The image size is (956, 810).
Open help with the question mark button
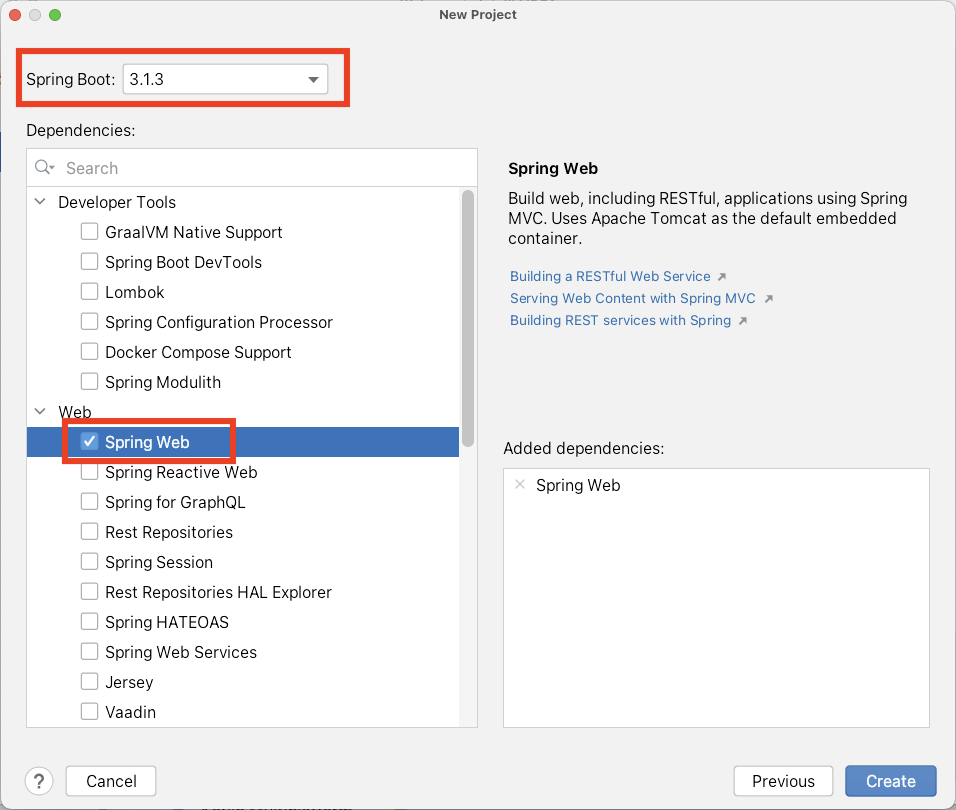(39, 781)
